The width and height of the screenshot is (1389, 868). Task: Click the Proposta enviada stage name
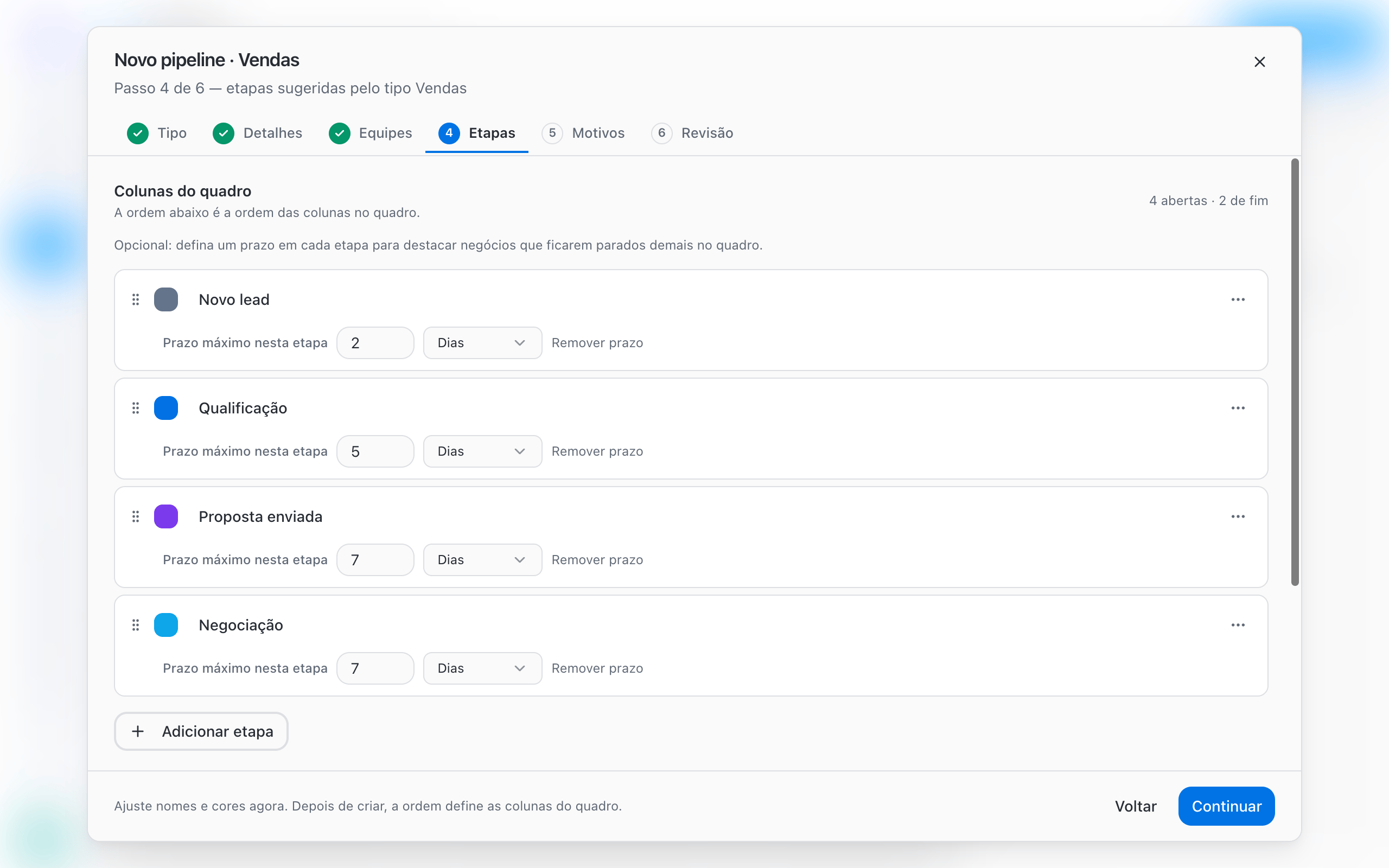point(260,516)
